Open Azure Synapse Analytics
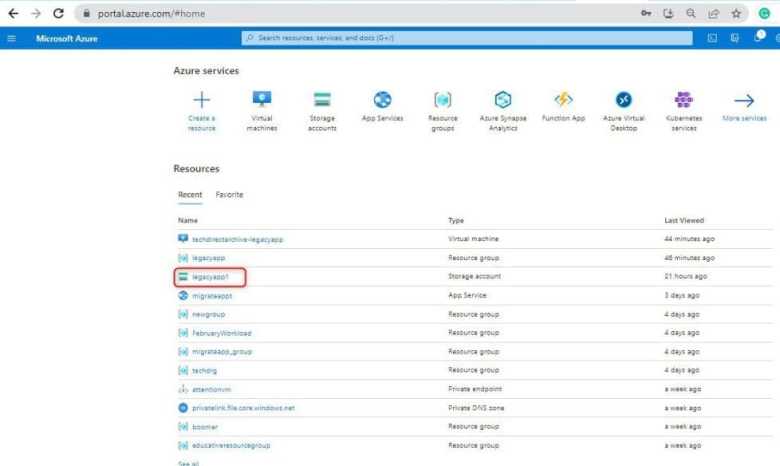 coord(503,111)
